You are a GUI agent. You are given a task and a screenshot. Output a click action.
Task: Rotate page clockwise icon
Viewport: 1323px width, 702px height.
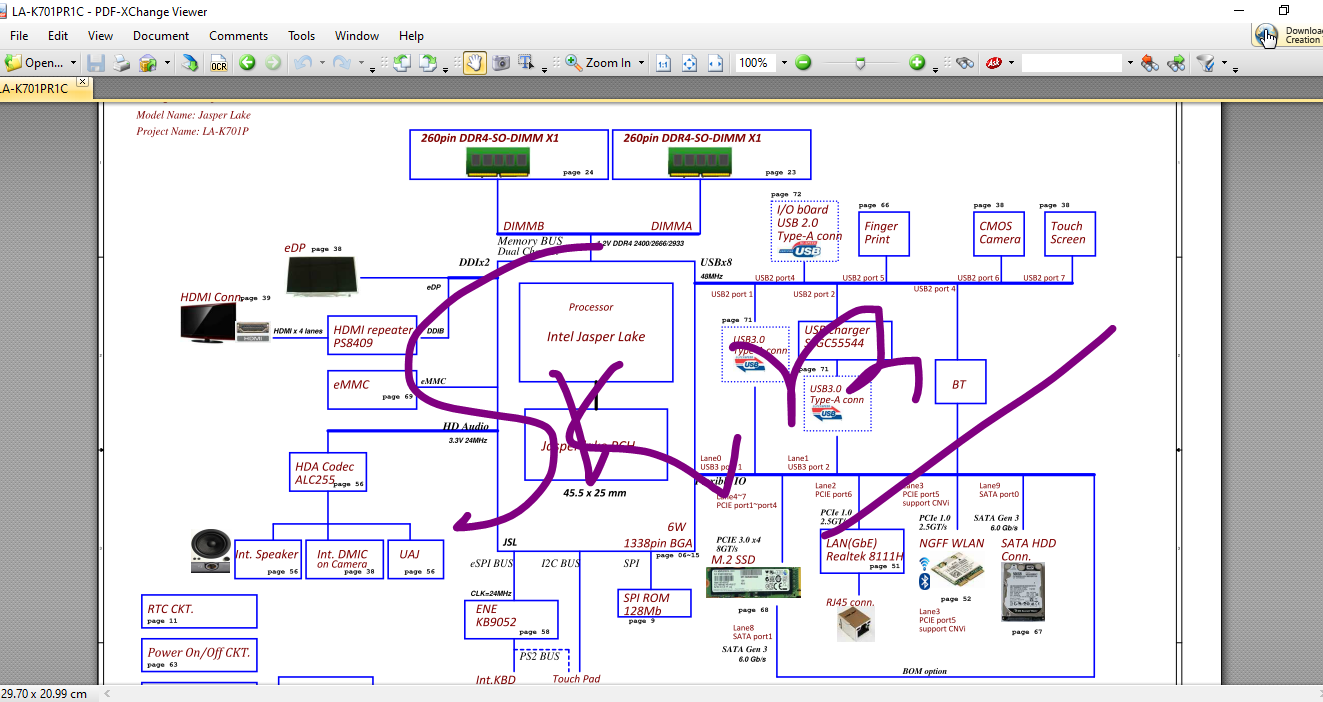[428, 62]
